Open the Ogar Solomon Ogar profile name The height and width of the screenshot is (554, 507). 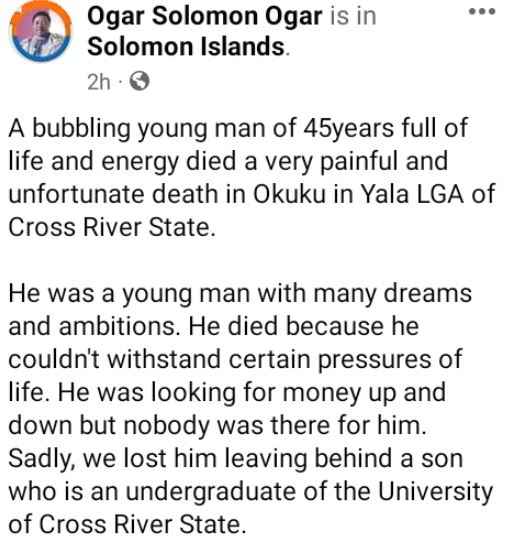[205, 17]
